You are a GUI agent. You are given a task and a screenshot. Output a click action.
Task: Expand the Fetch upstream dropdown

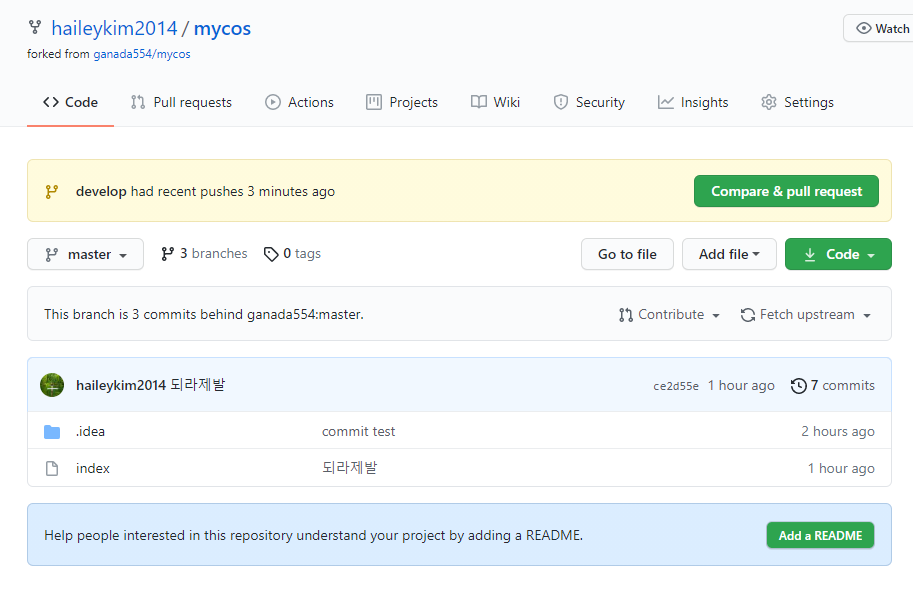[x=806, y=315]
